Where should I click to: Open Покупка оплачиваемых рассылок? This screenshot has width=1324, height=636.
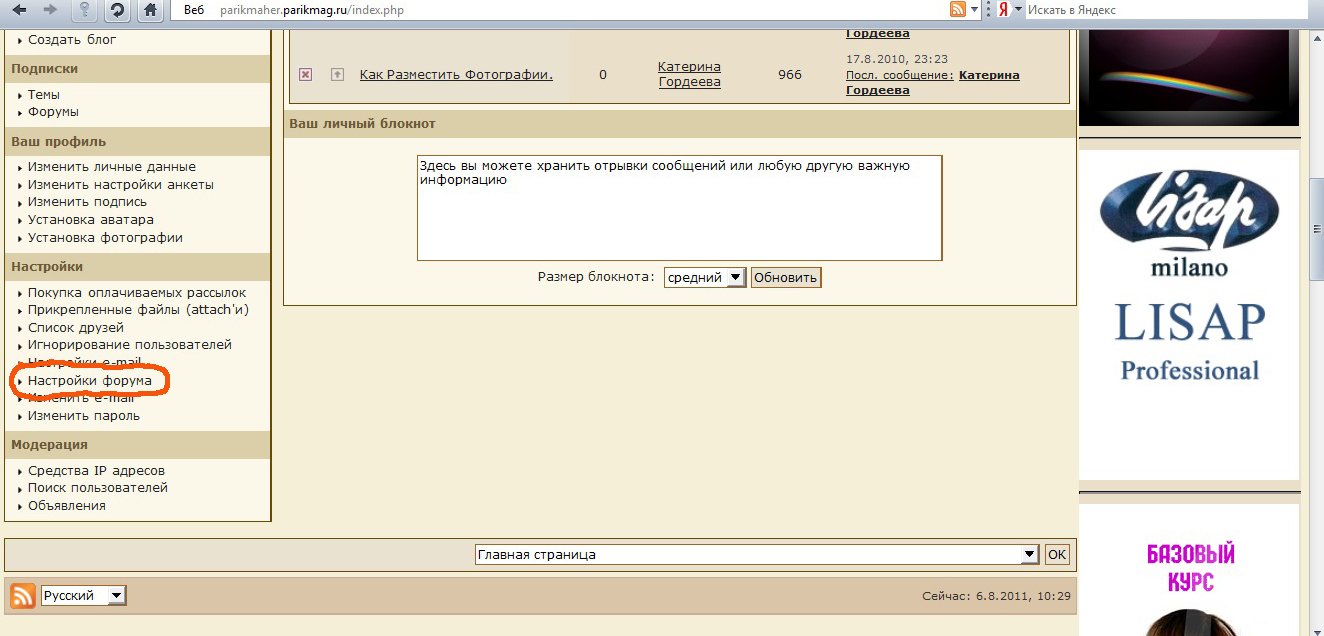(137, 292)
